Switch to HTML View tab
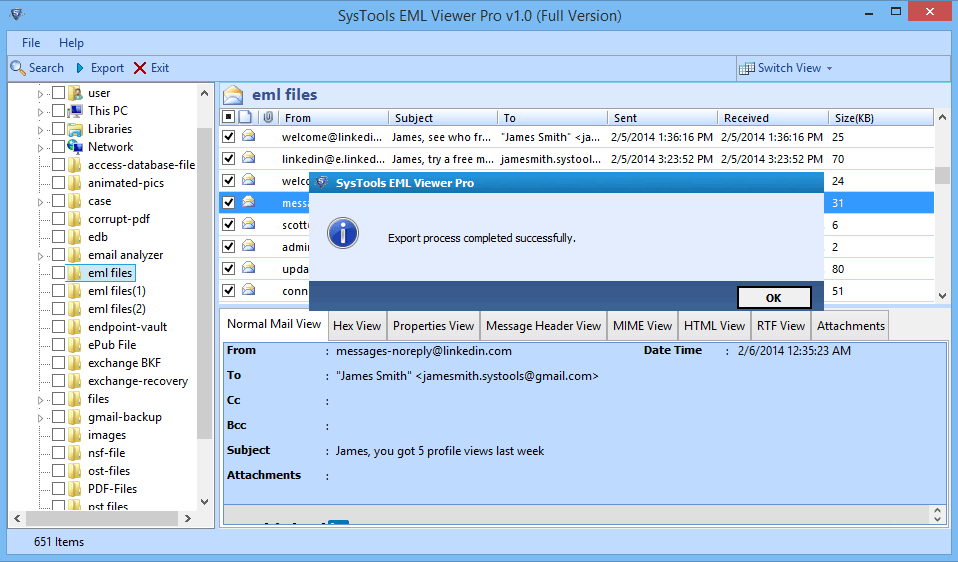This screenshot has height=562, width=958. [x=714, y=326]
